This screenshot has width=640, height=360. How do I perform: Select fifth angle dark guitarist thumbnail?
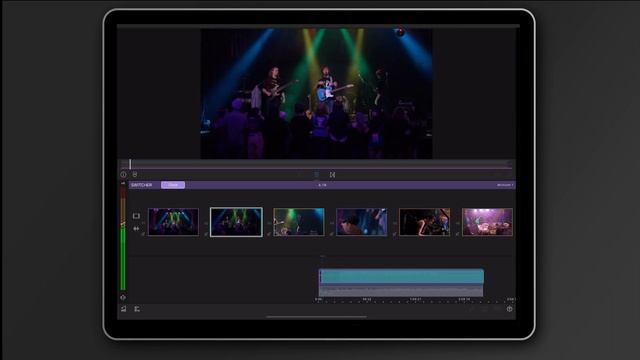tap(424, 222)
